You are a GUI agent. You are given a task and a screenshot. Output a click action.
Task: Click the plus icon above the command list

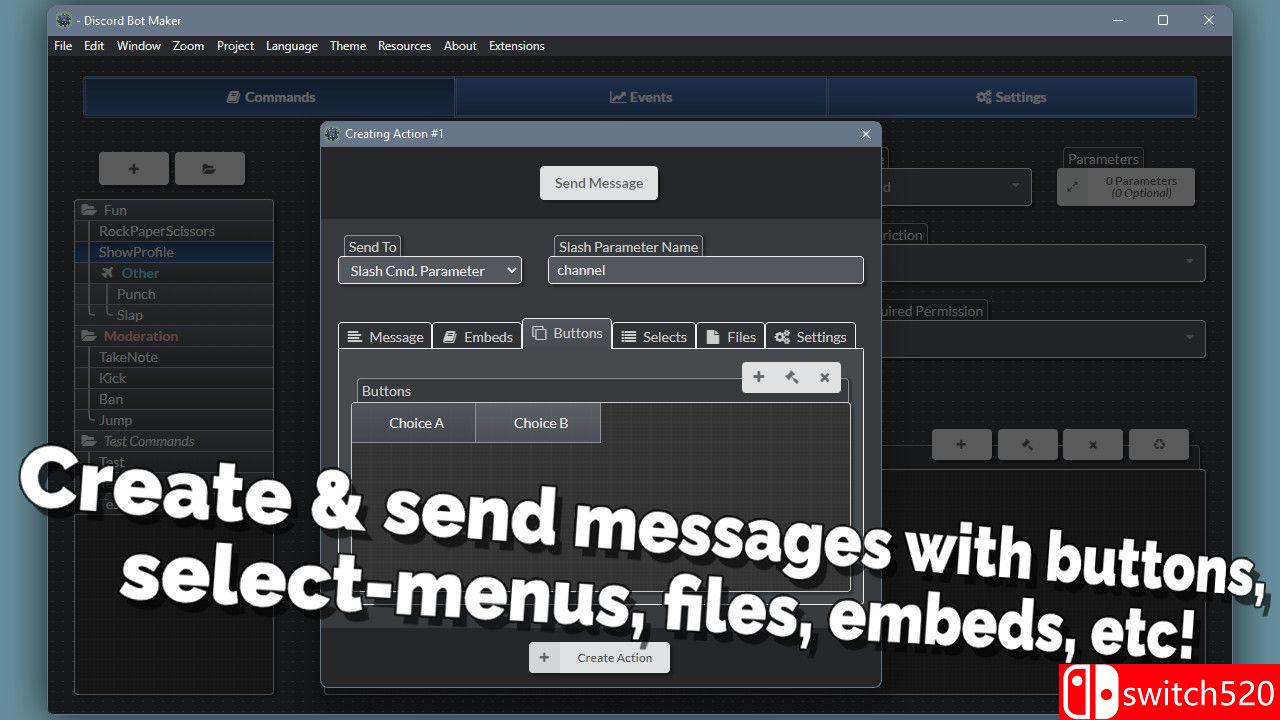(134, 169)
